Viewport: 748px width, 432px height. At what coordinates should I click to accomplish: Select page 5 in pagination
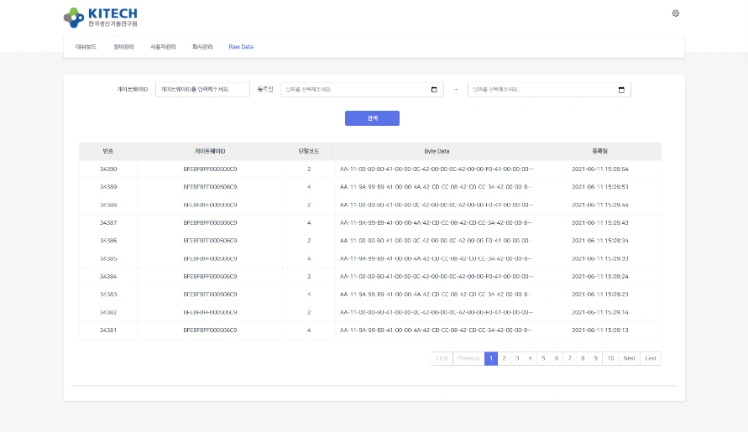[x=543, y=358]
